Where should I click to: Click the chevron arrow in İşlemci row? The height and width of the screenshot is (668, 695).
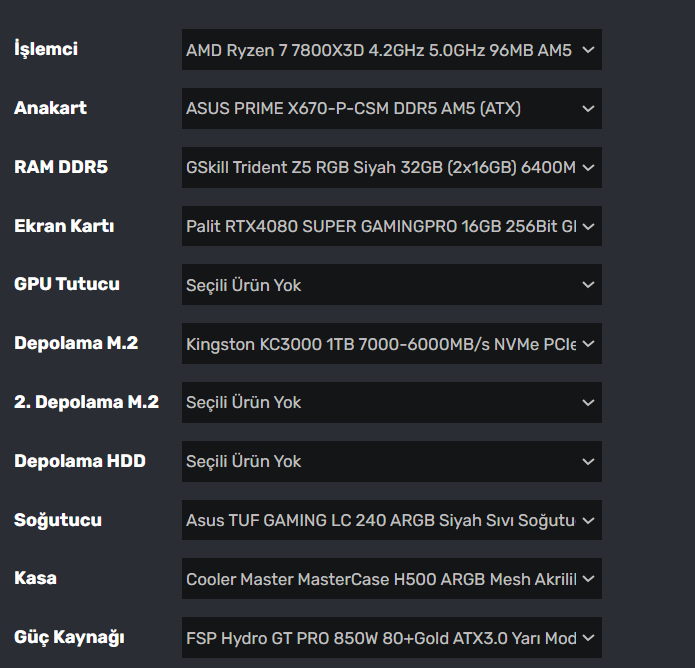point(588,49)
